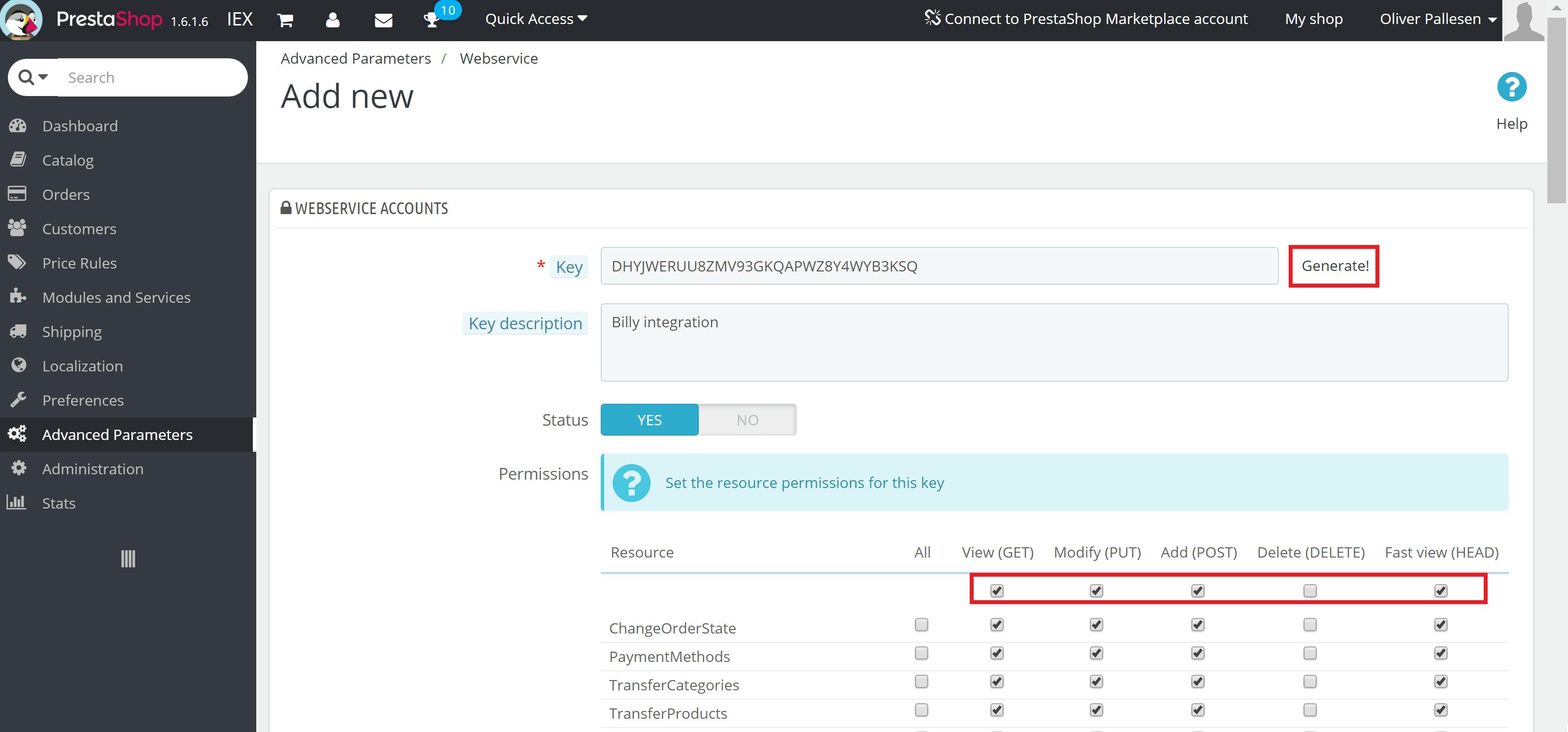Open the messages envelope icon
1568x732 pixels.
pyautogui.click(x=383, y=21)
